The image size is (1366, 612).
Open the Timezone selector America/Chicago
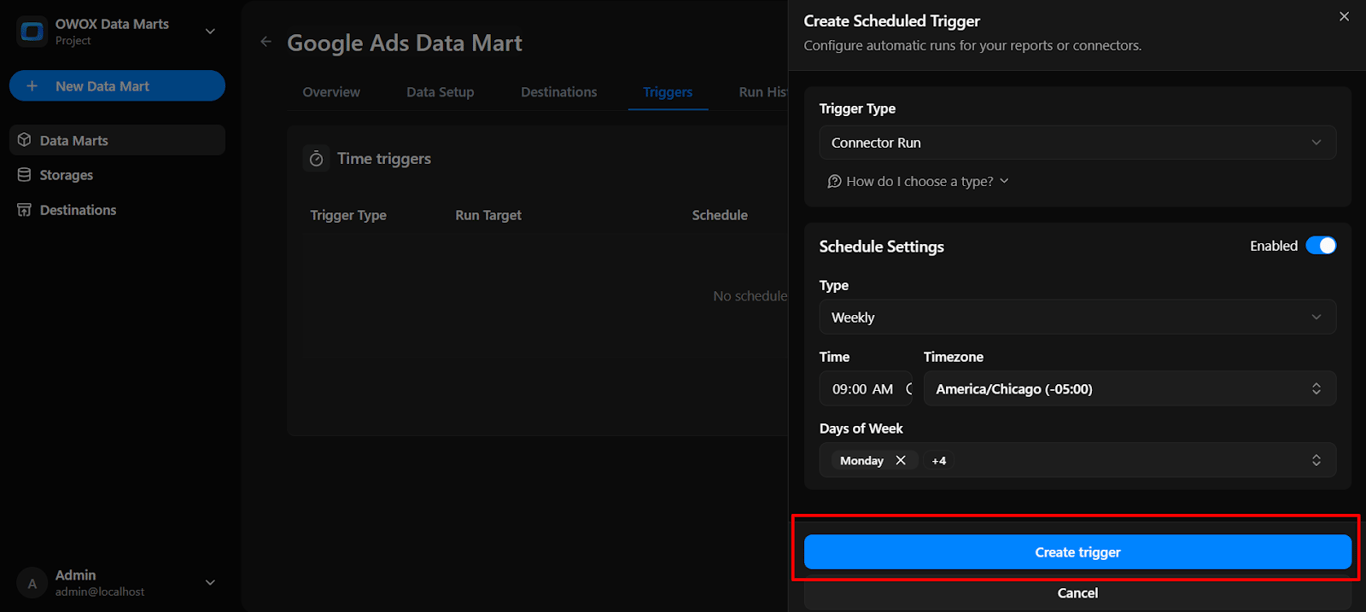[1129, 389]
